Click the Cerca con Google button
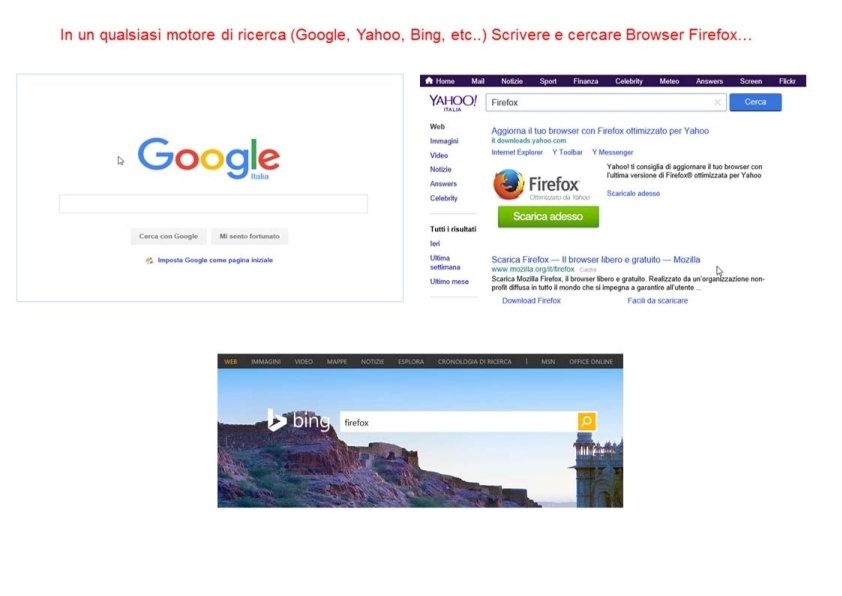842x596 pixels. point(169,236)
